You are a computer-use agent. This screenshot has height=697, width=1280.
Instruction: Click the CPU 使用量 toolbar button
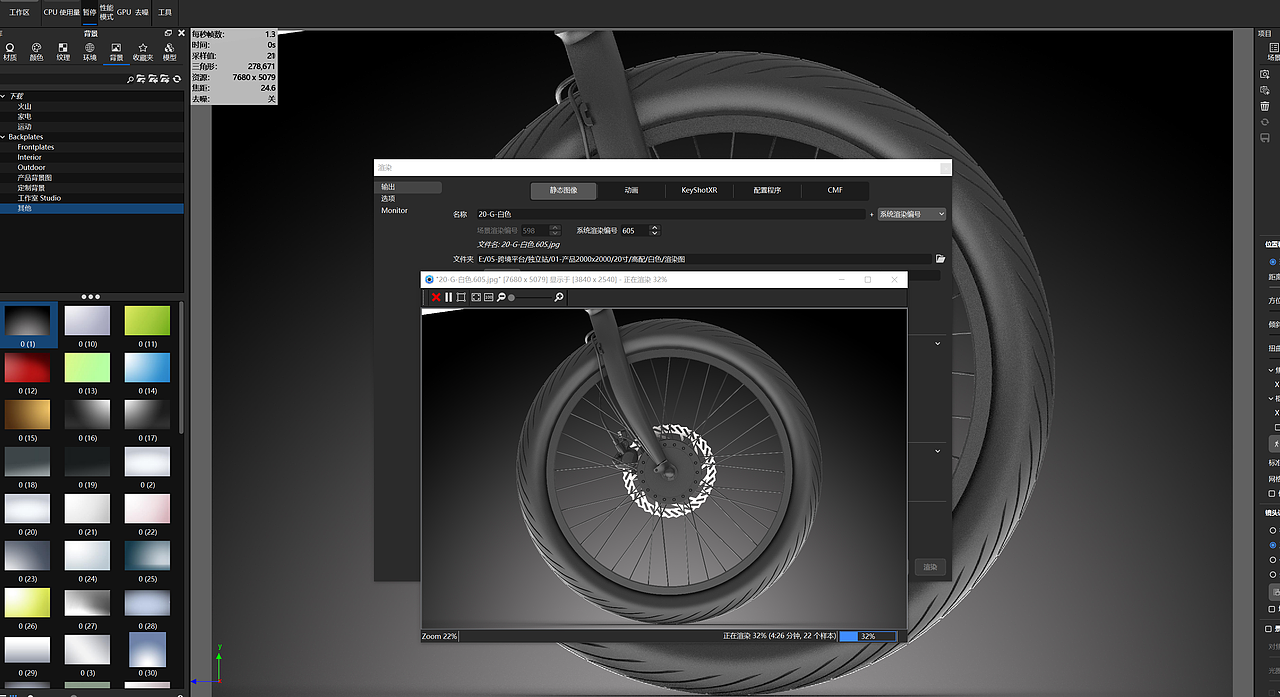point(62,13)
